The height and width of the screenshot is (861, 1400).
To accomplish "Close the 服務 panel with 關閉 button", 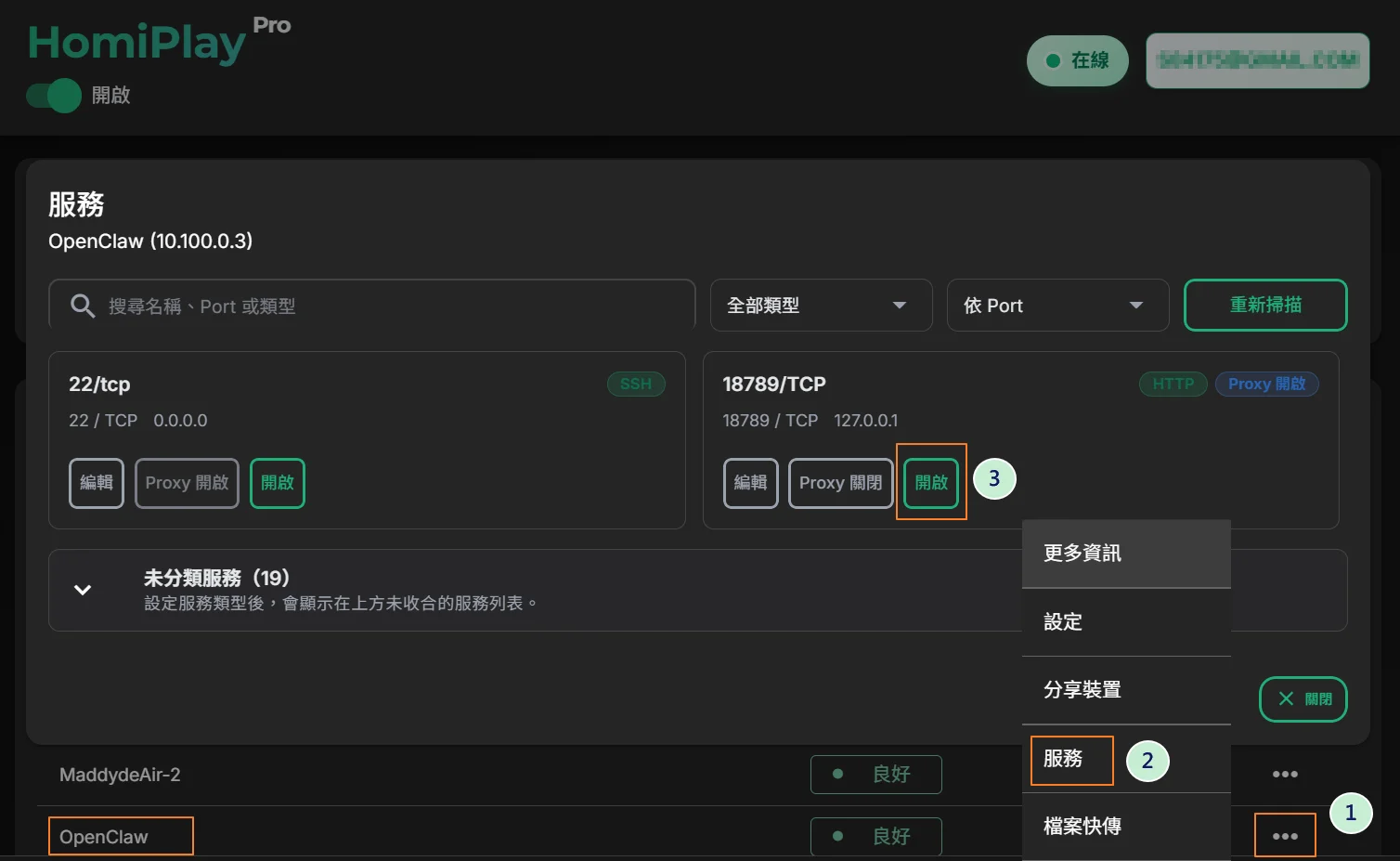I will point(1303,699).
